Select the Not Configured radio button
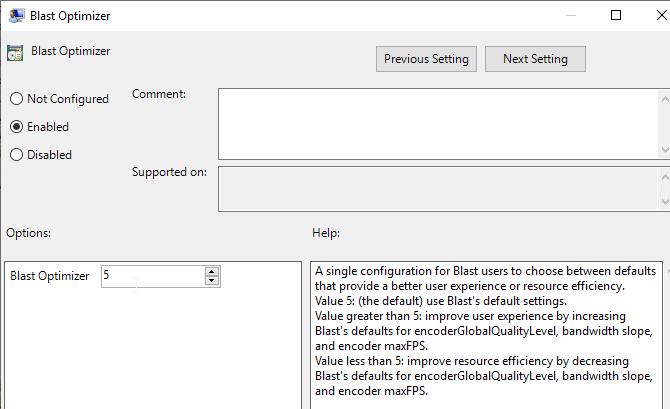 coord(16,99)
